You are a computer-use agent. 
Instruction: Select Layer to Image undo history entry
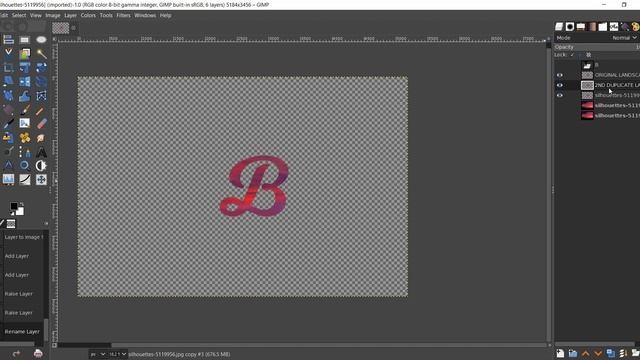point(23,237)
